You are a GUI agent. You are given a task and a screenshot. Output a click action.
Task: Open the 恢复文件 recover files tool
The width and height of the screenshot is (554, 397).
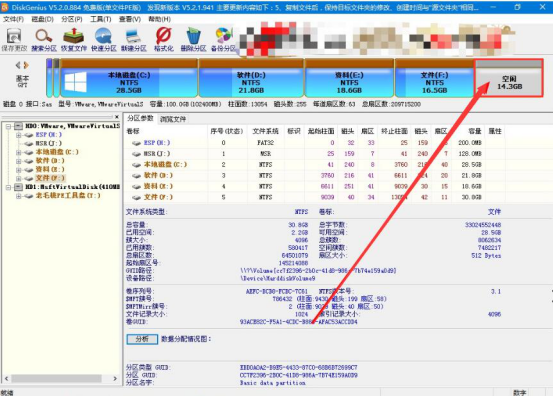point(73,40)
